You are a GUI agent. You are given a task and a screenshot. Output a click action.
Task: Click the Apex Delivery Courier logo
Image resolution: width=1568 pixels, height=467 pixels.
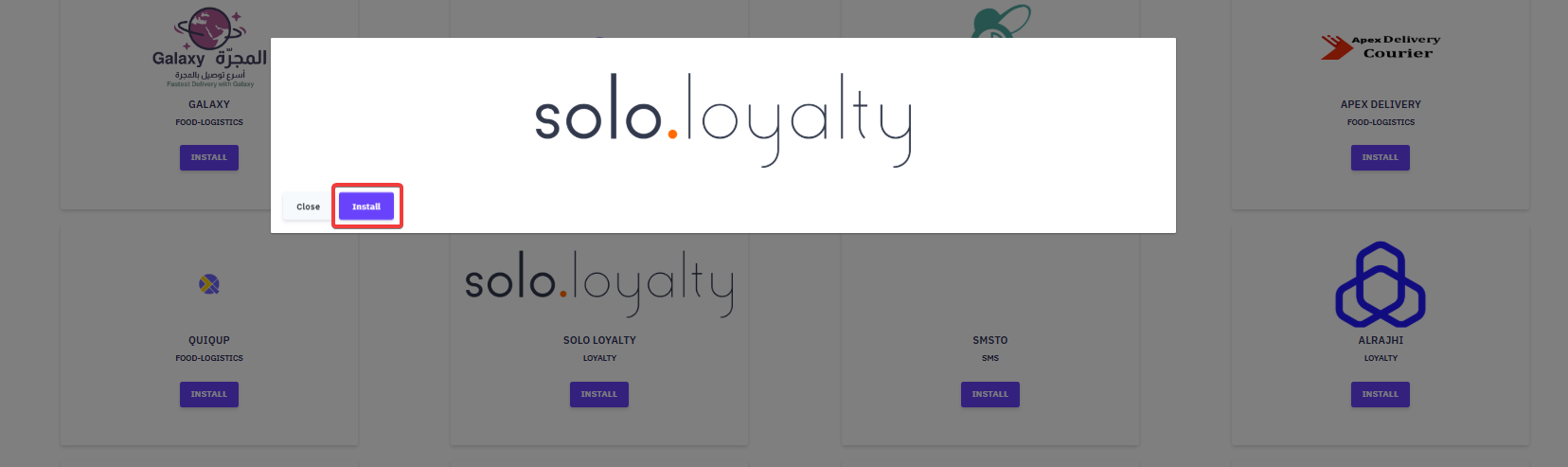tap(1381, 46)
